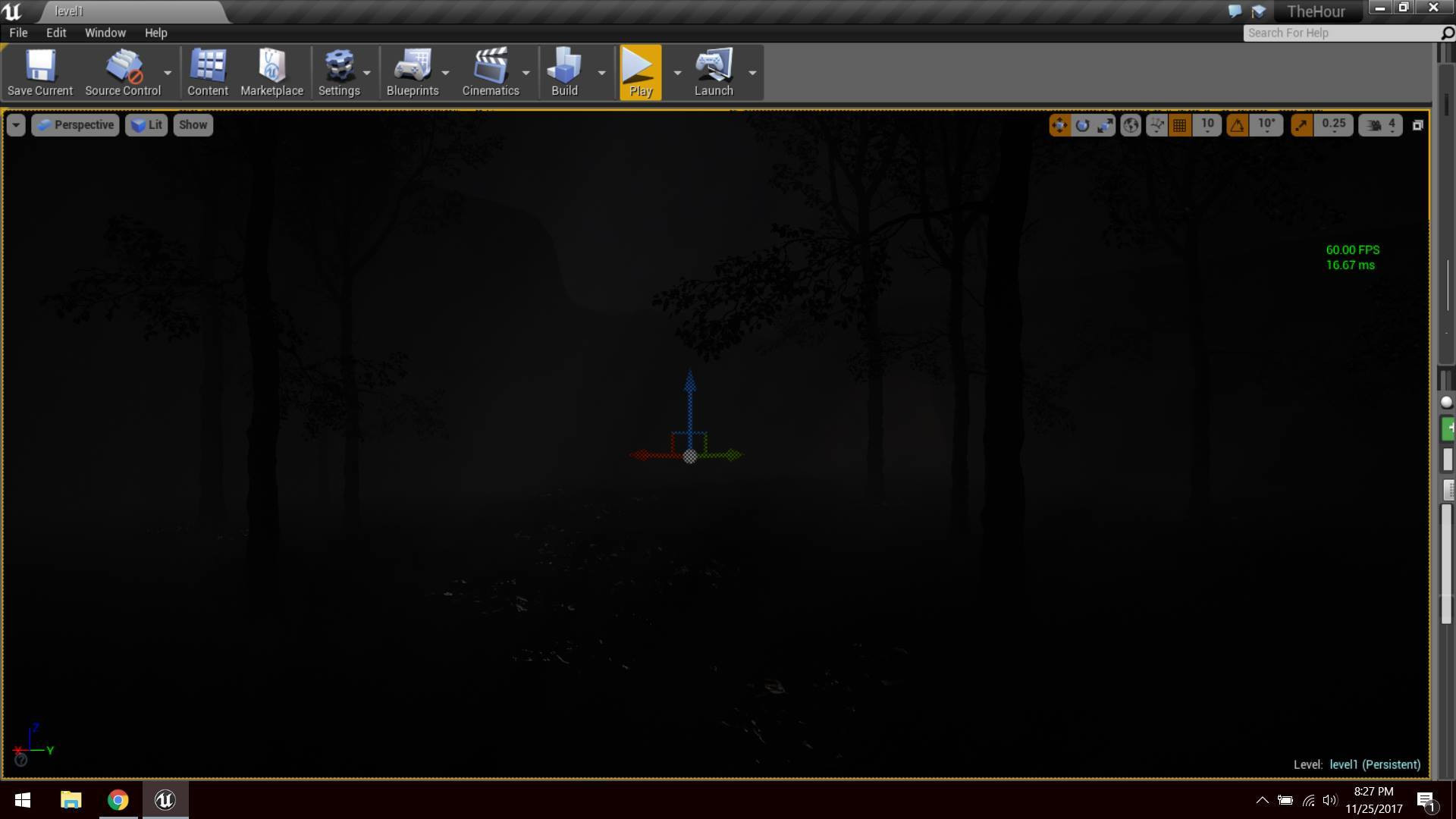The height and width of the screenshot is (819, 1456).
Task: Toggle scale snapping arrow button
Action: coord(1302,125)
